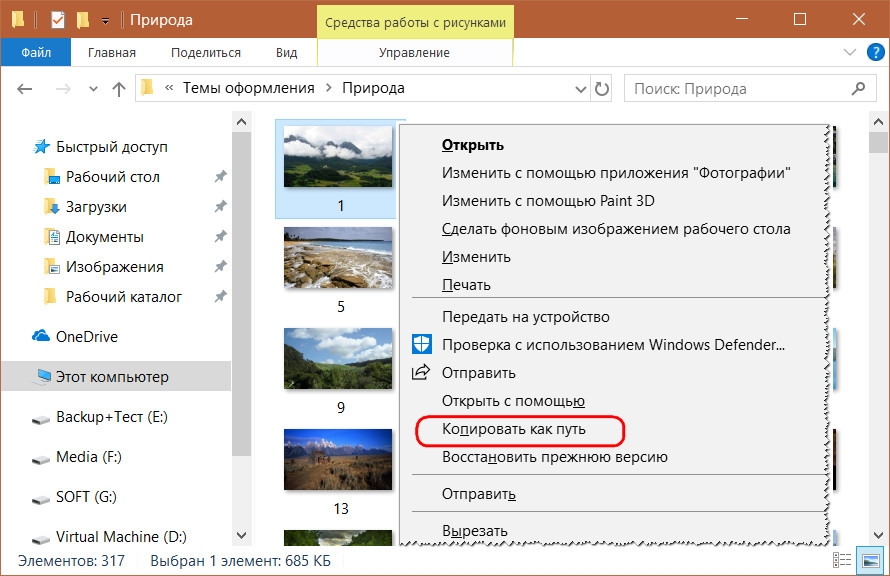Choose Сделать фоновым изображением рабочего стола

tap(618, 229)
